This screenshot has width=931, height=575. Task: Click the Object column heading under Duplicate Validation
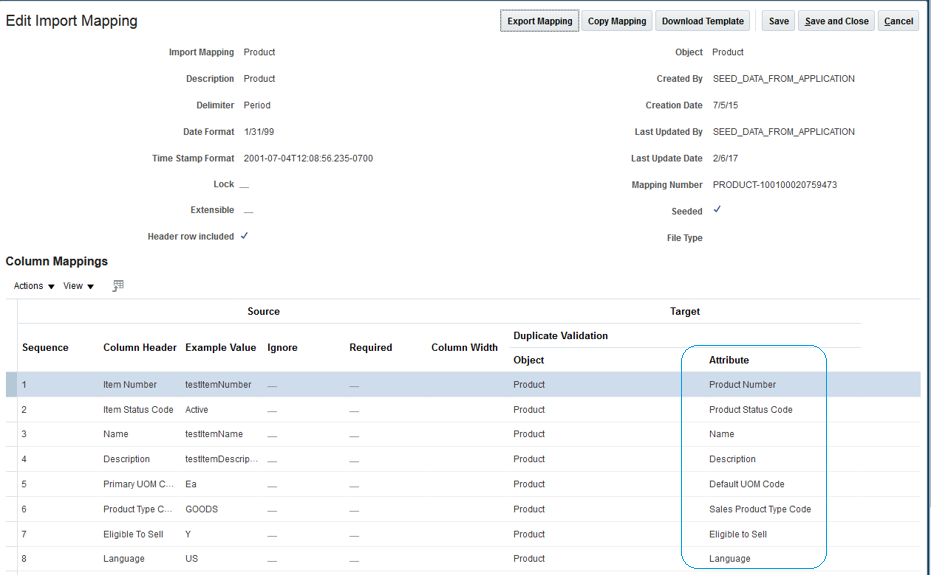pos(528,360)
